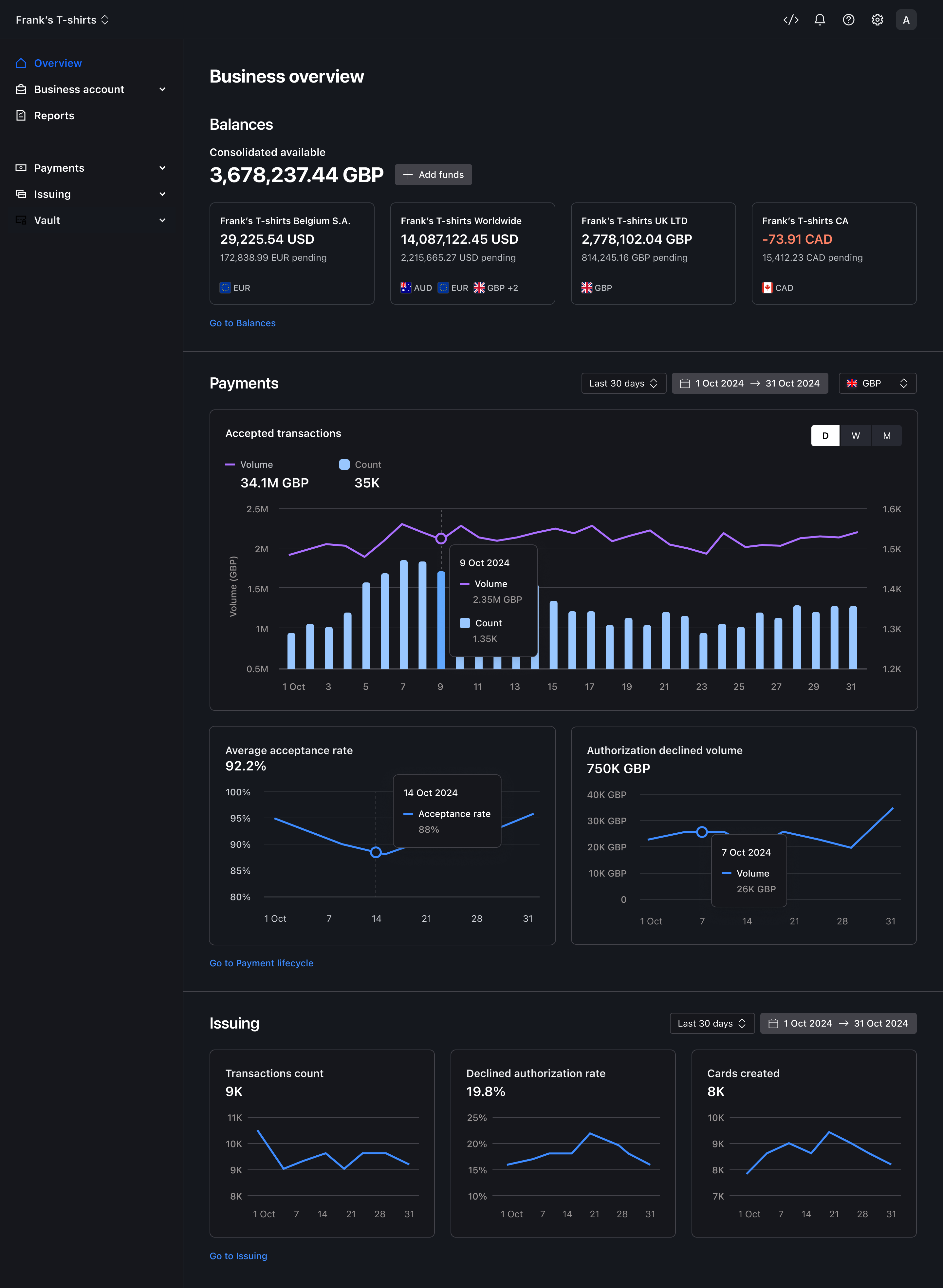Open Issuing menu item

[x=91, y=194]
